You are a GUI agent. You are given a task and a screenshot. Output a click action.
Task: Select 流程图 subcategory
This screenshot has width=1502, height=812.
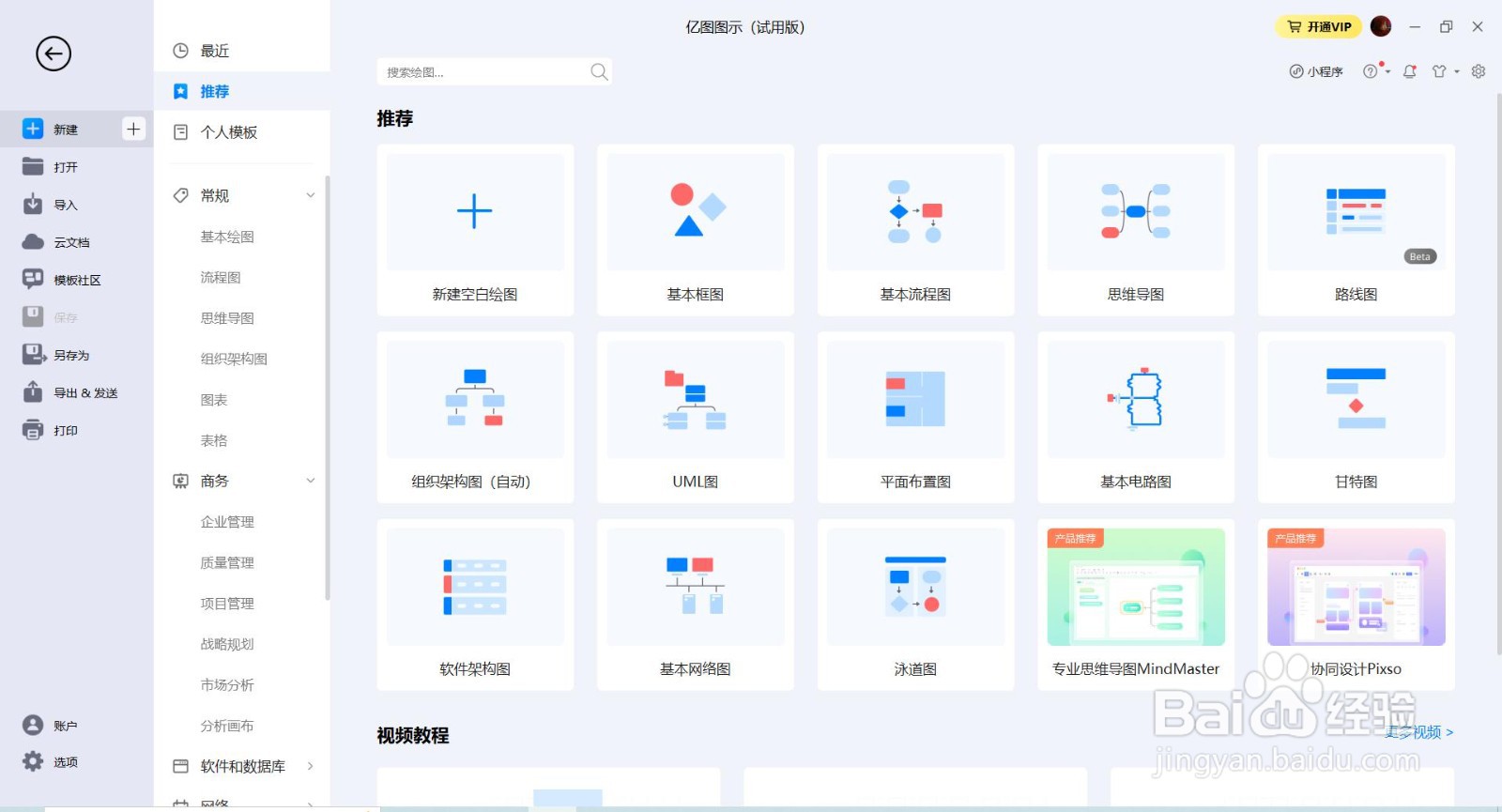[x=221, y=277]
